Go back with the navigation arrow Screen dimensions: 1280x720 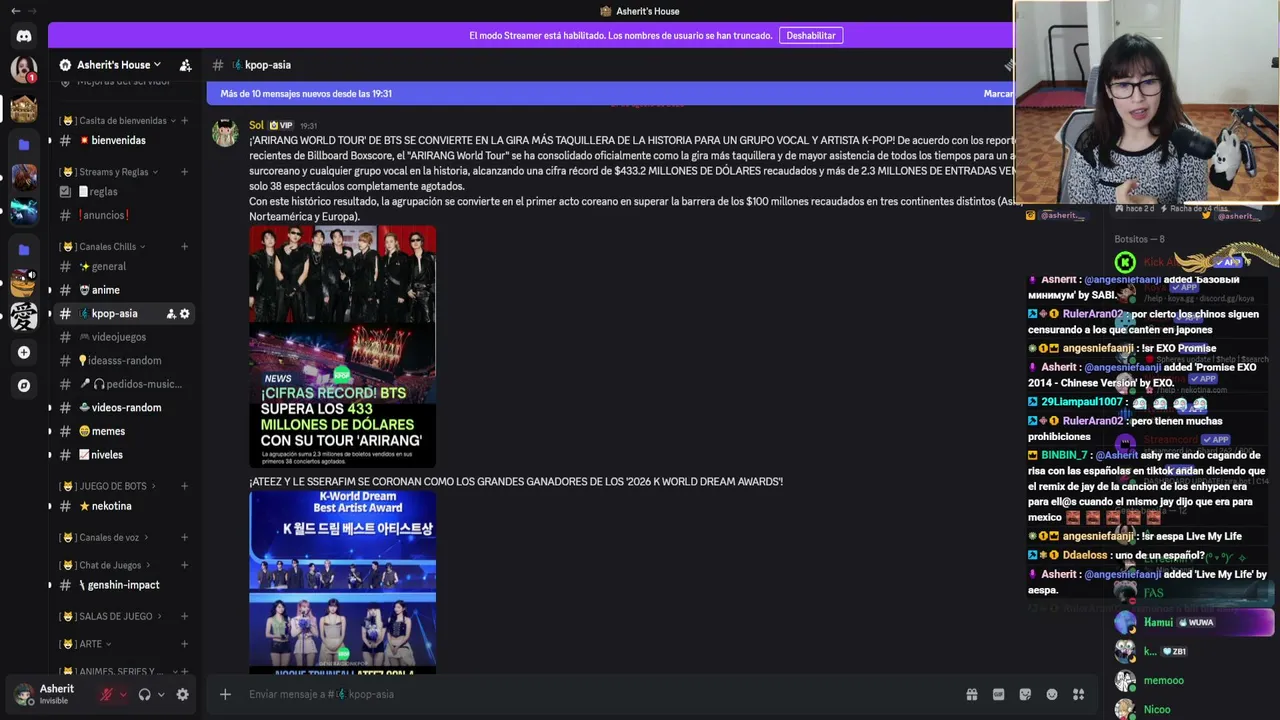coord(15,11)
